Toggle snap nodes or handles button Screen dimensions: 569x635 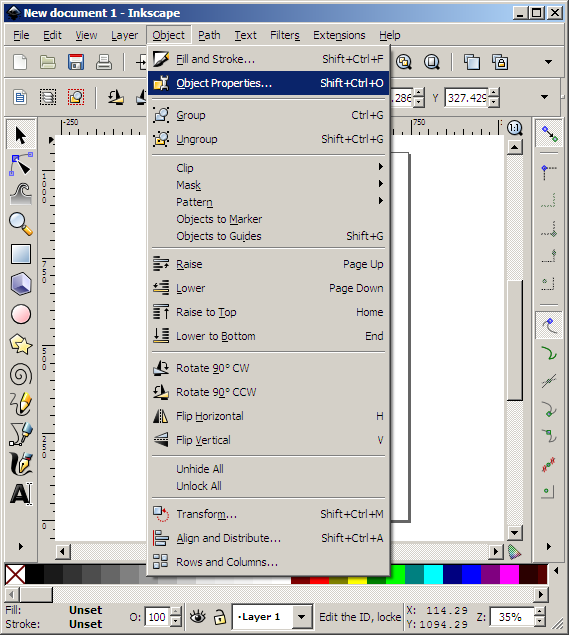click(x=550, y=325)
